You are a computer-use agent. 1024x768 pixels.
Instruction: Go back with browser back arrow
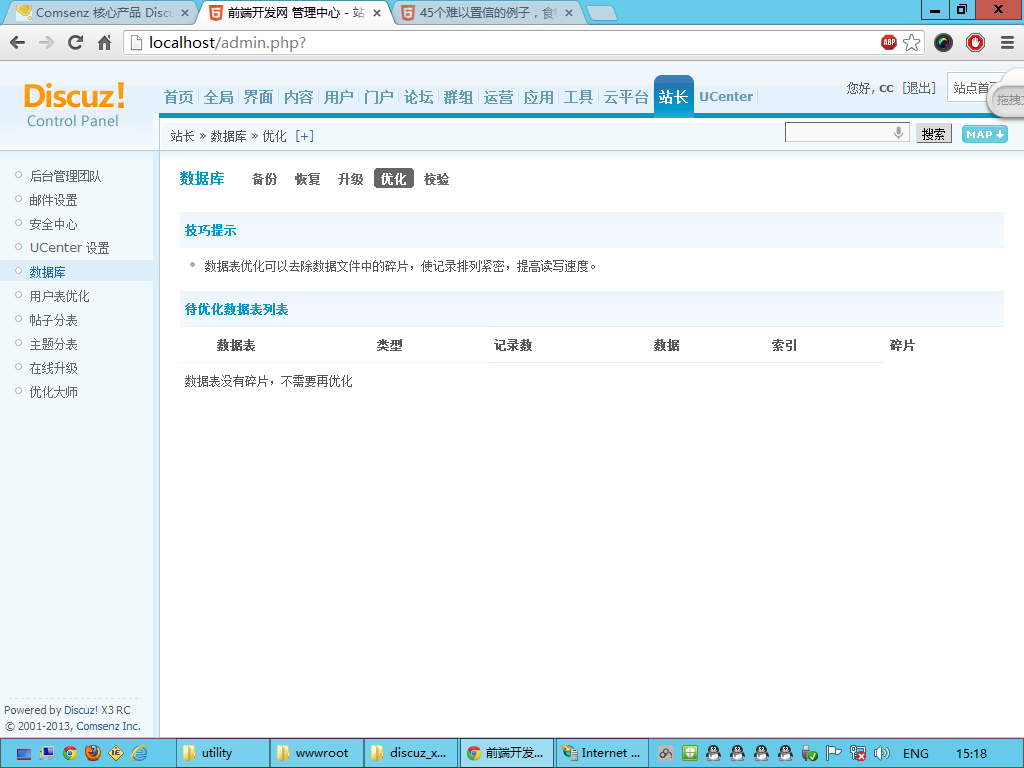18,43
